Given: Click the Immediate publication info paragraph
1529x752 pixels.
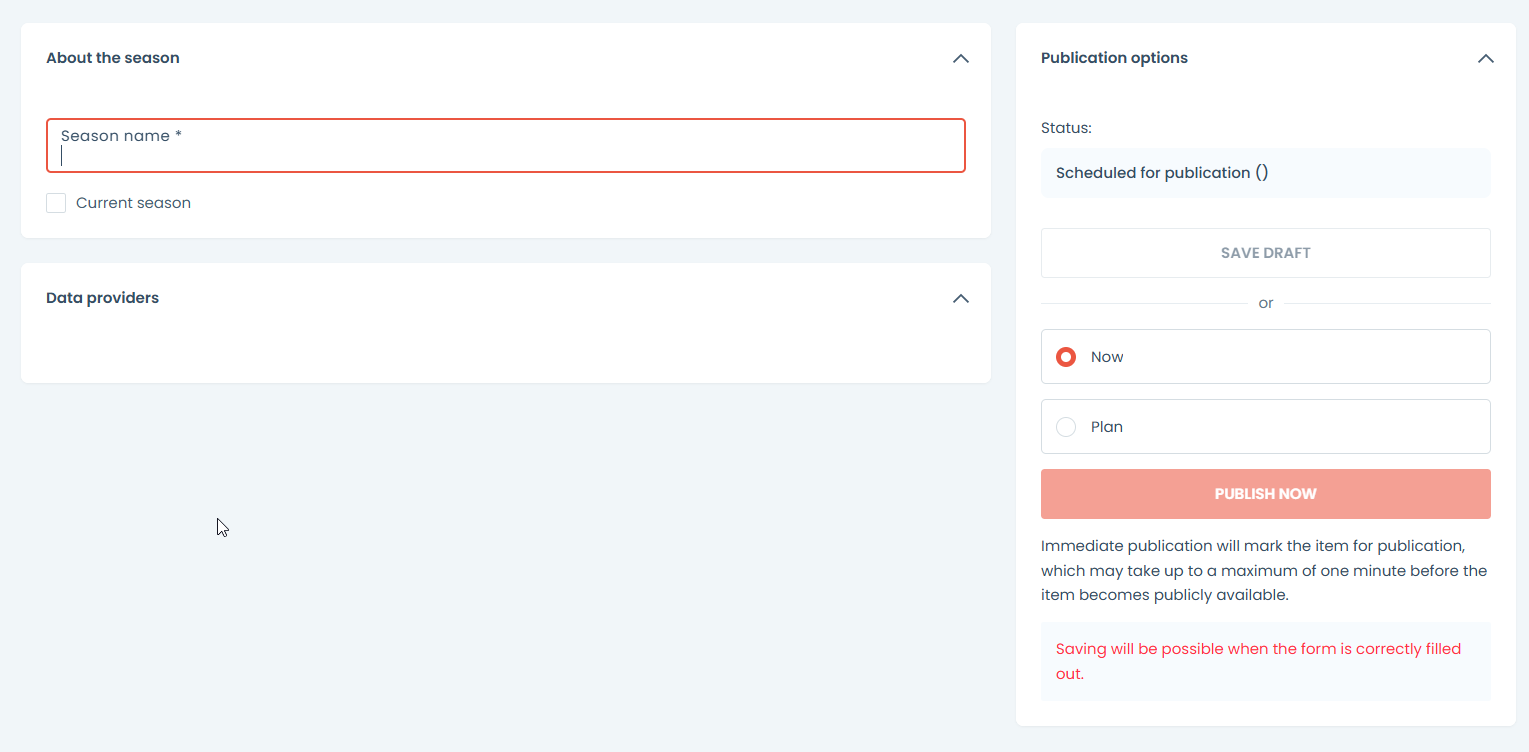Looking at the screenshot, I should tap(1264, 570).
